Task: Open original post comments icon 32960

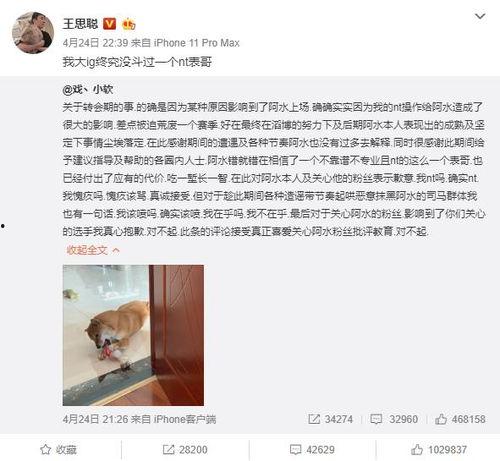Action: (394, 419)
